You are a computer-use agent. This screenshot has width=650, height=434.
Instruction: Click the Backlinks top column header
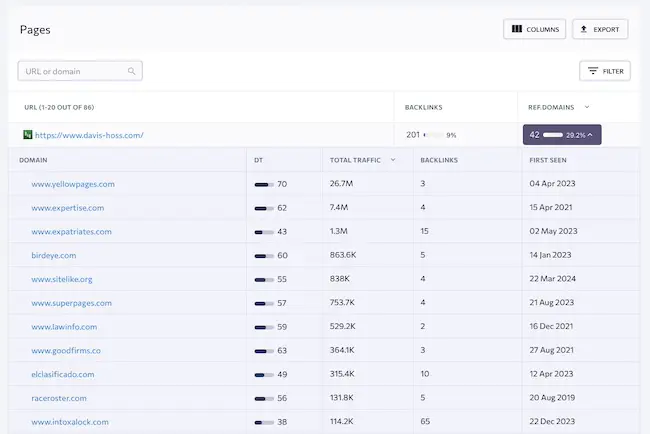[x=423, y=107]
